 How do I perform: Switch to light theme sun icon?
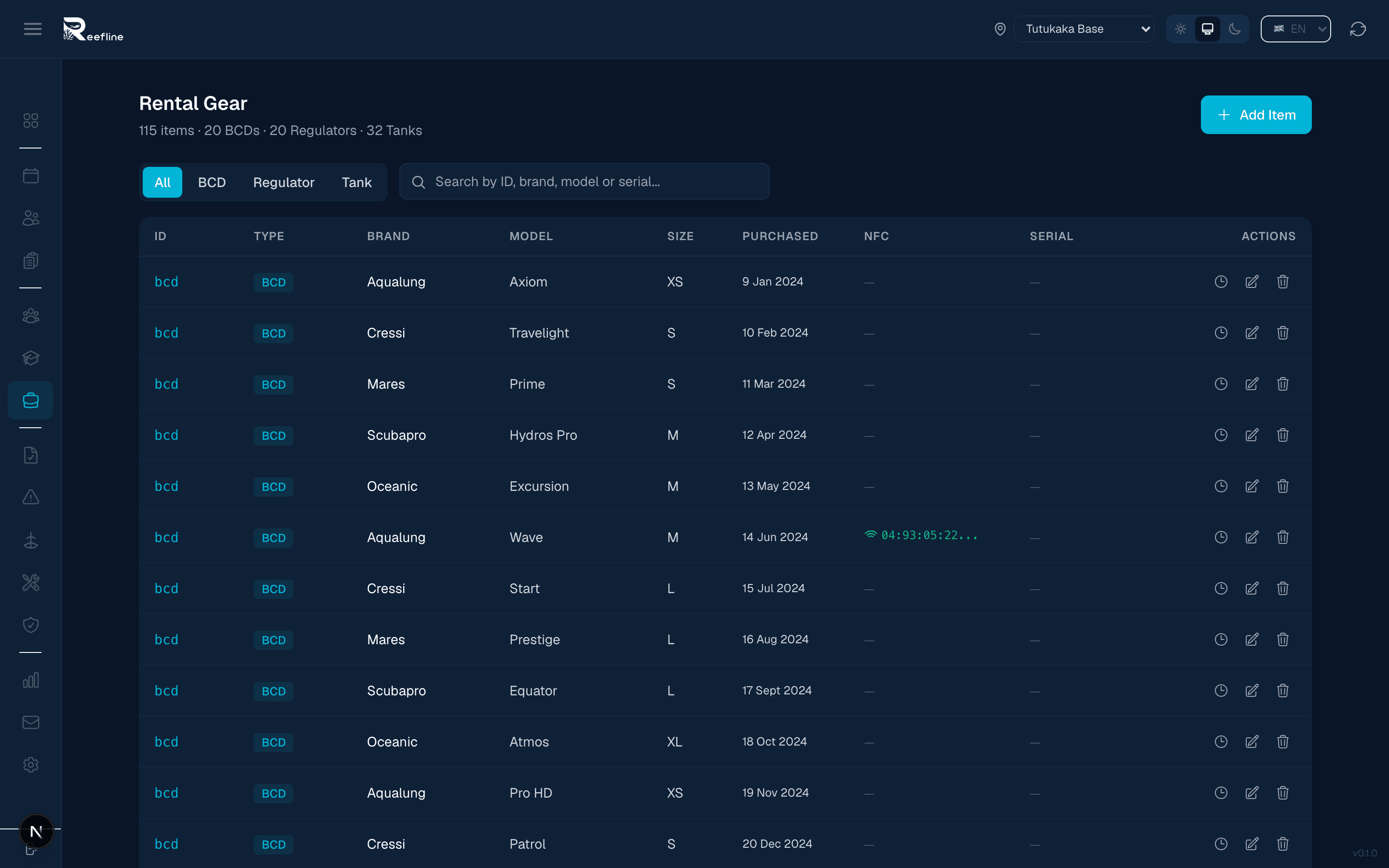[x=1180, y=29]
